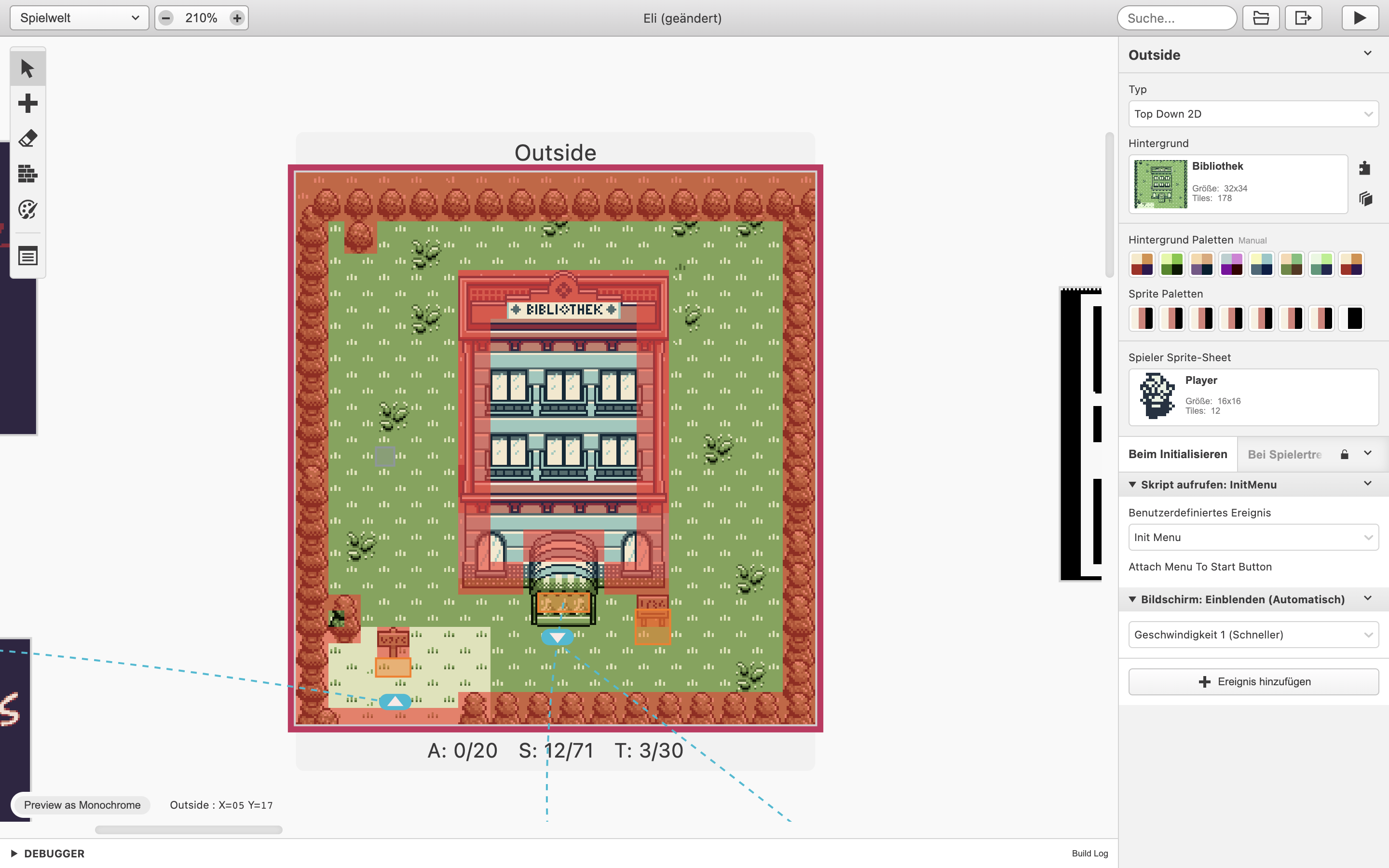Click the horizontal scrollbar at bottom
Image resolution: width=1389 pixels, height=868 pixels.
pos(188,829)
